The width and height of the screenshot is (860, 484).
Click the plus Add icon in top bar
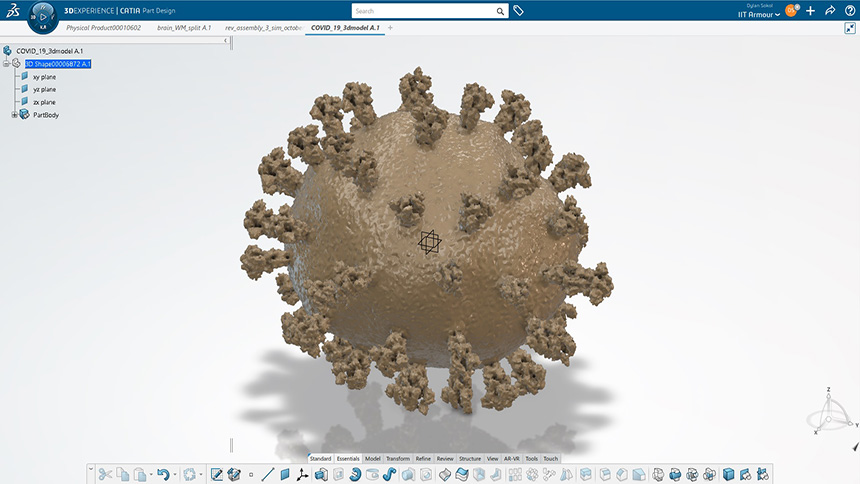[x=810, y=11]
